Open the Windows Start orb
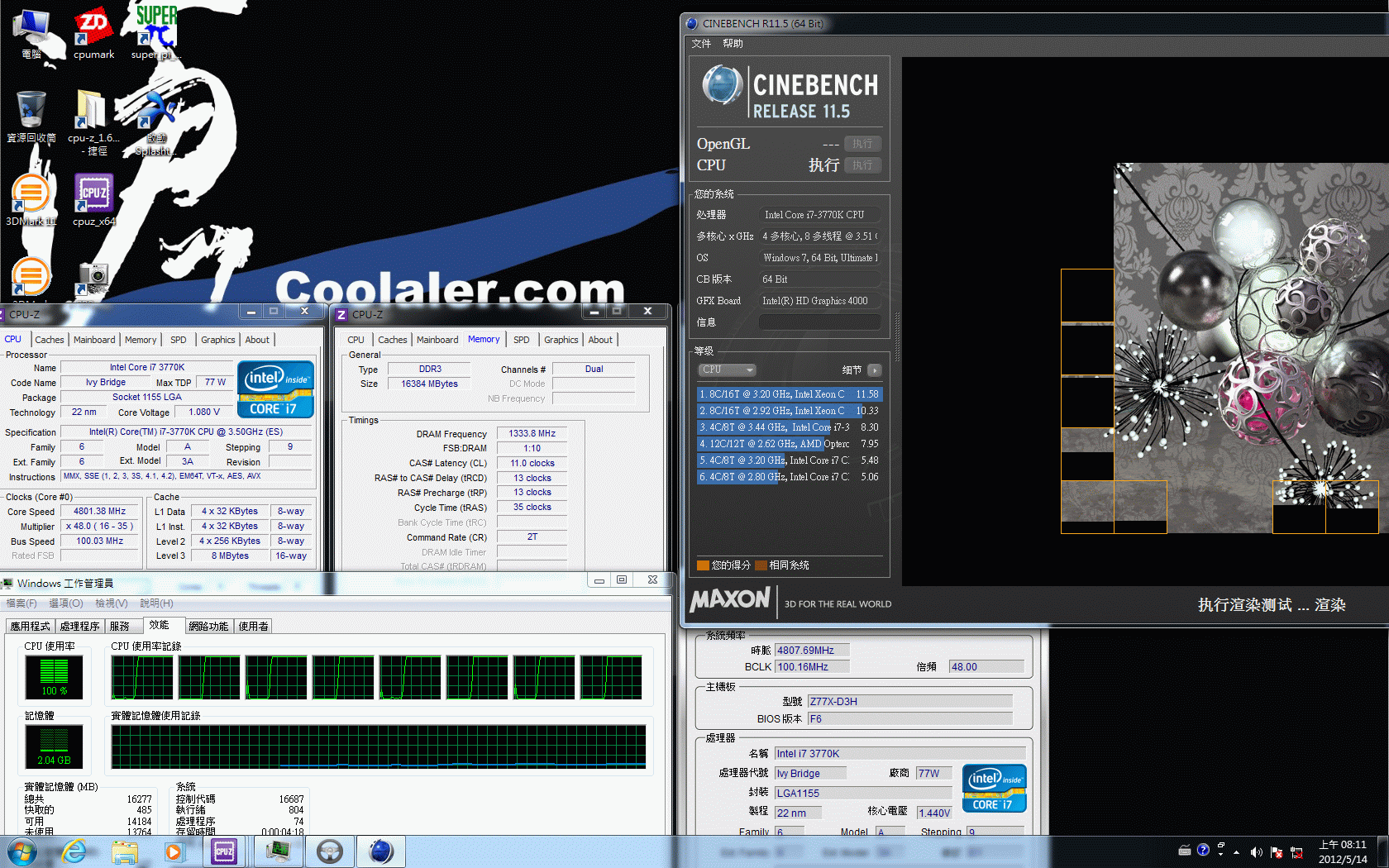The height and width of the screenshot is (868, 1389). point(22,851)
